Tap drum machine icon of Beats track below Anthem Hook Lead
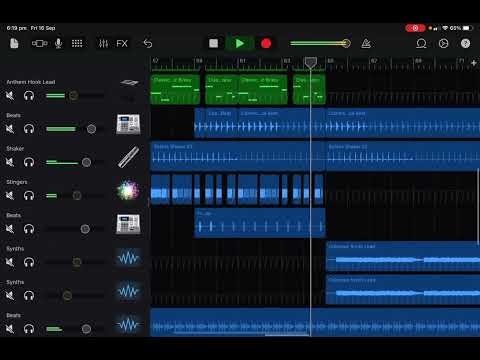480x360 pixels. pyautogui.click(x=128, y=124)
